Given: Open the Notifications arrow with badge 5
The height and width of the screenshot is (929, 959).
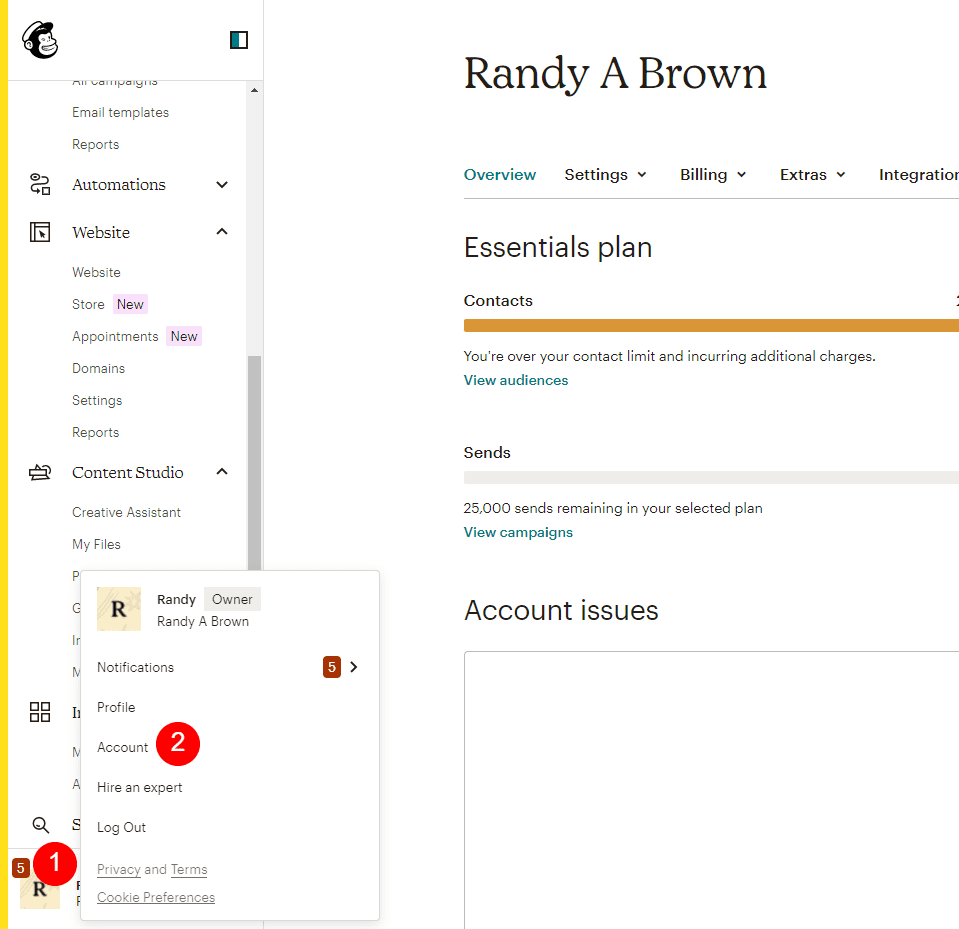Looking at the screenshot, I should pos(355,667).
